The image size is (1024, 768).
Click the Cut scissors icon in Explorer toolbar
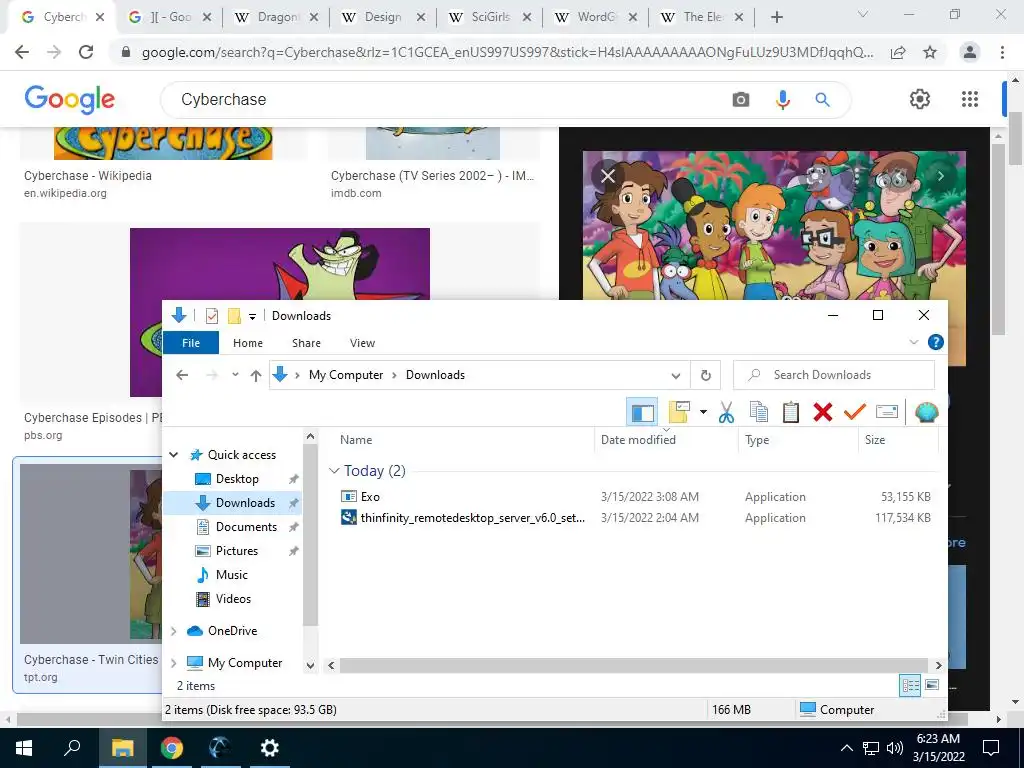[726, 412]
